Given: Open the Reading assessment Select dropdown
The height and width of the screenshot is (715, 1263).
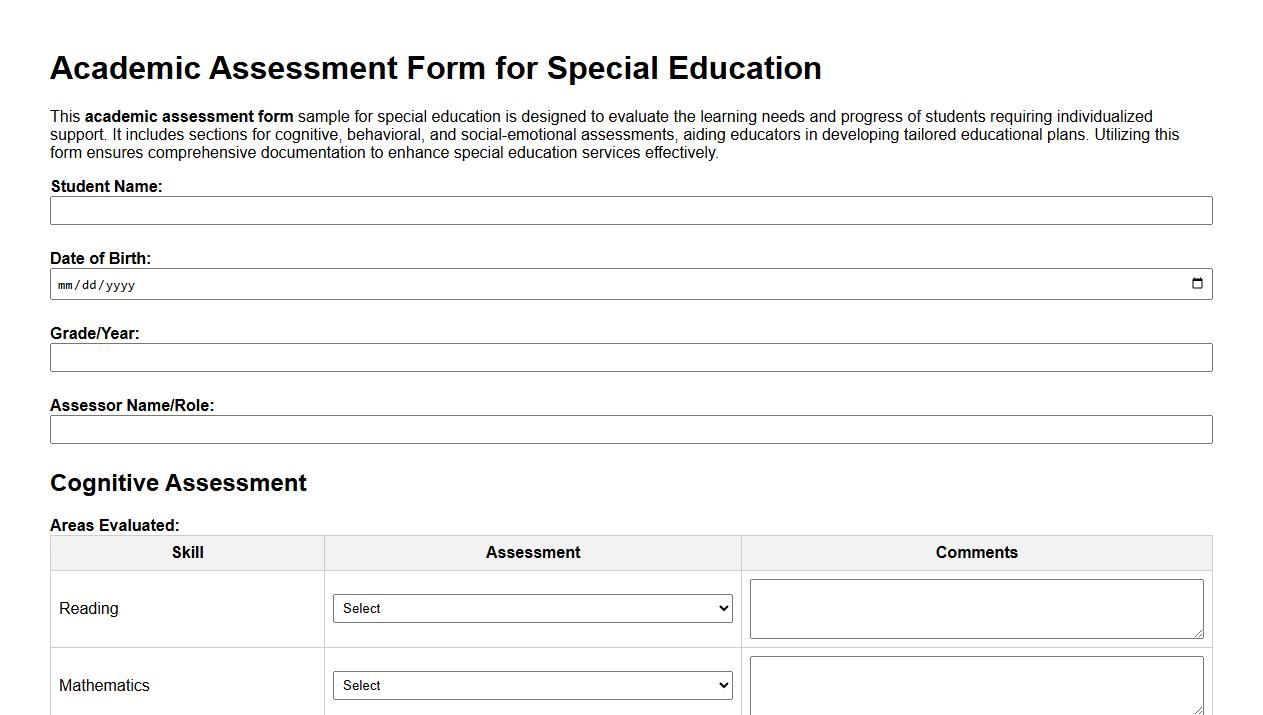Looking at the screenshot, I should (533, 608).
